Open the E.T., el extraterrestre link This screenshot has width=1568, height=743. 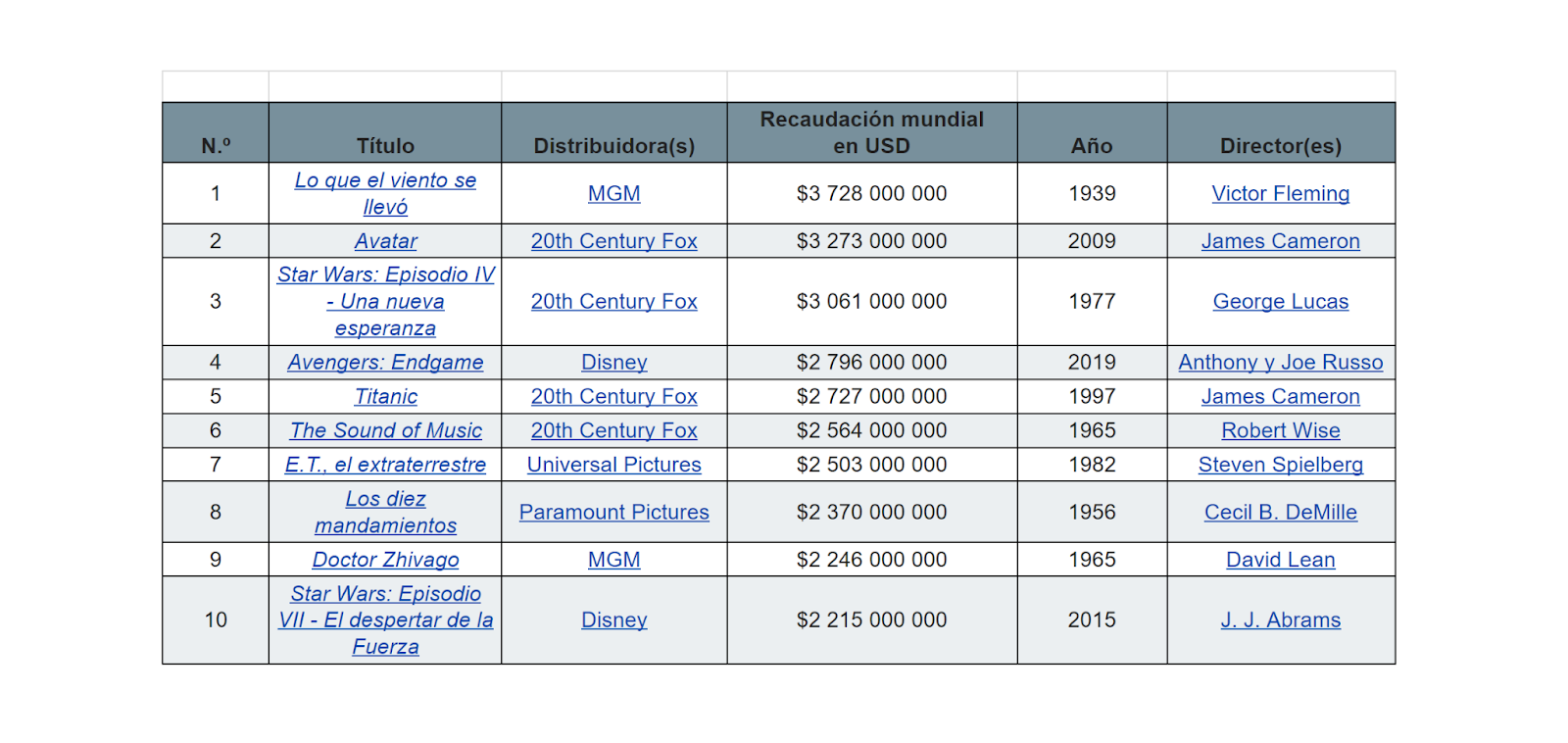[x=385, y=465]
